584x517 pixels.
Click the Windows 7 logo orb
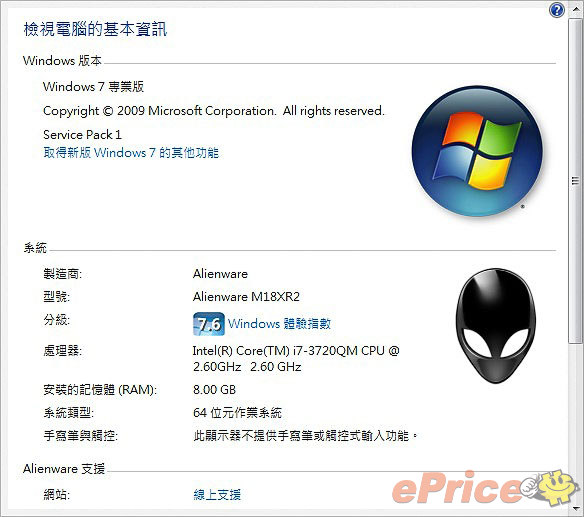477,151
